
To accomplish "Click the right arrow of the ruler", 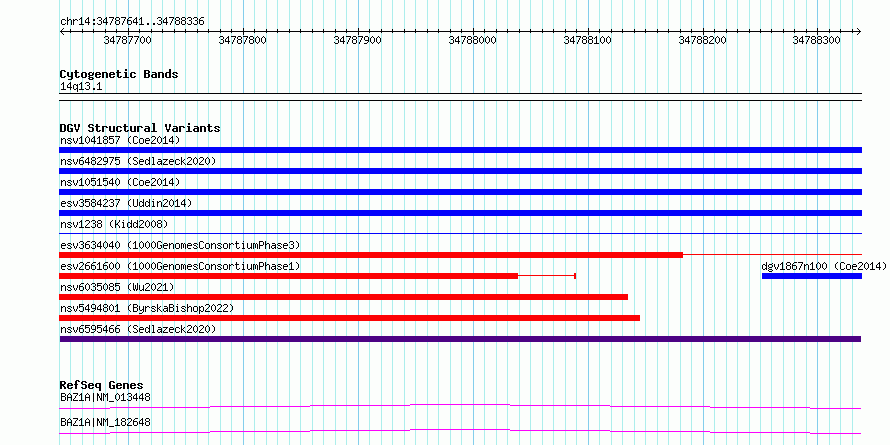I will tap(858, 31).
